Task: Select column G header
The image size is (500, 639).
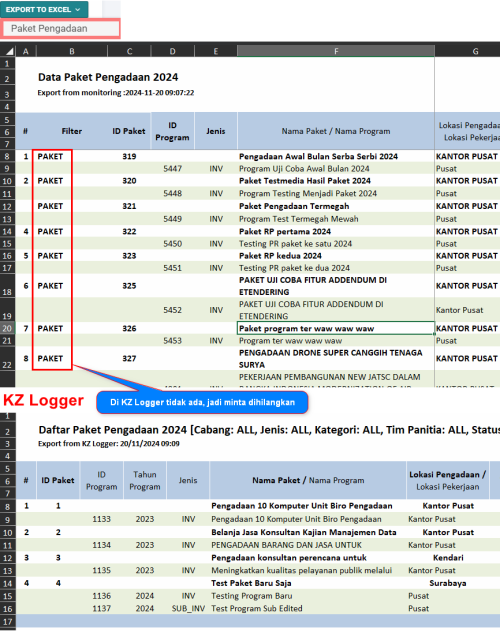Action: coord(467,51)
